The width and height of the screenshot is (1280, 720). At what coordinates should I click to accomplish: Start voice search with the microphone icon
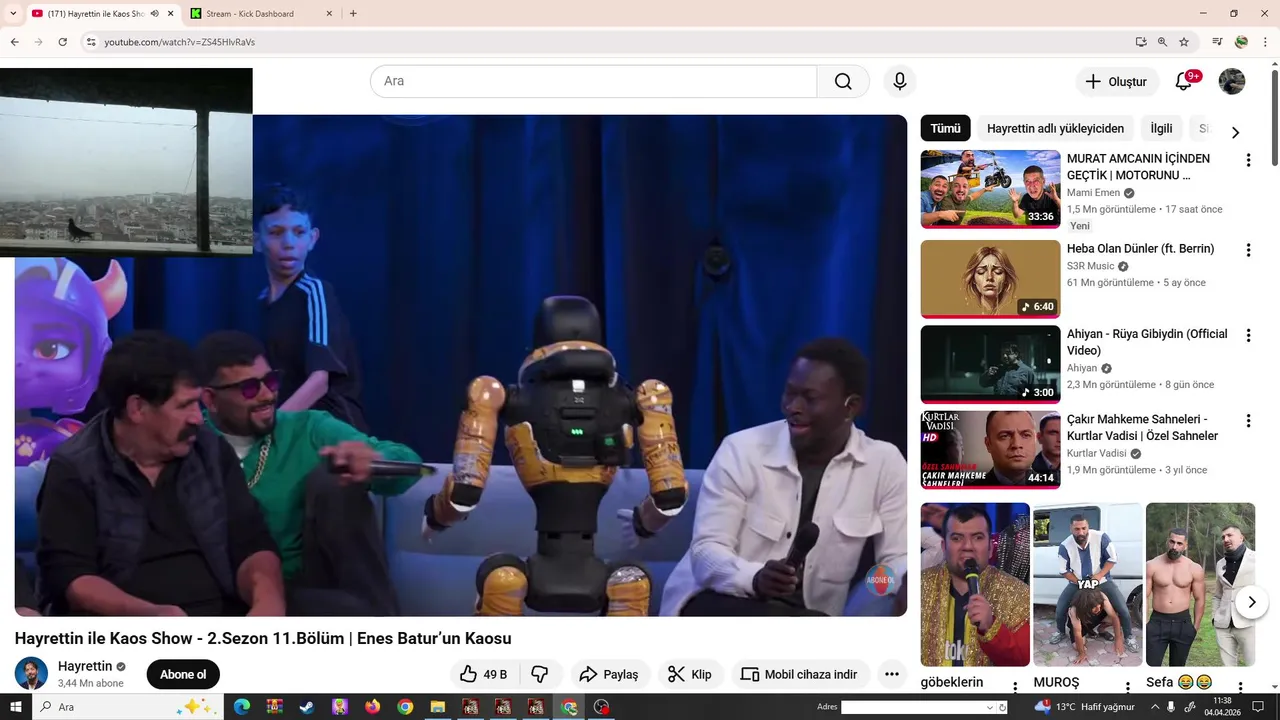point(900,81)
